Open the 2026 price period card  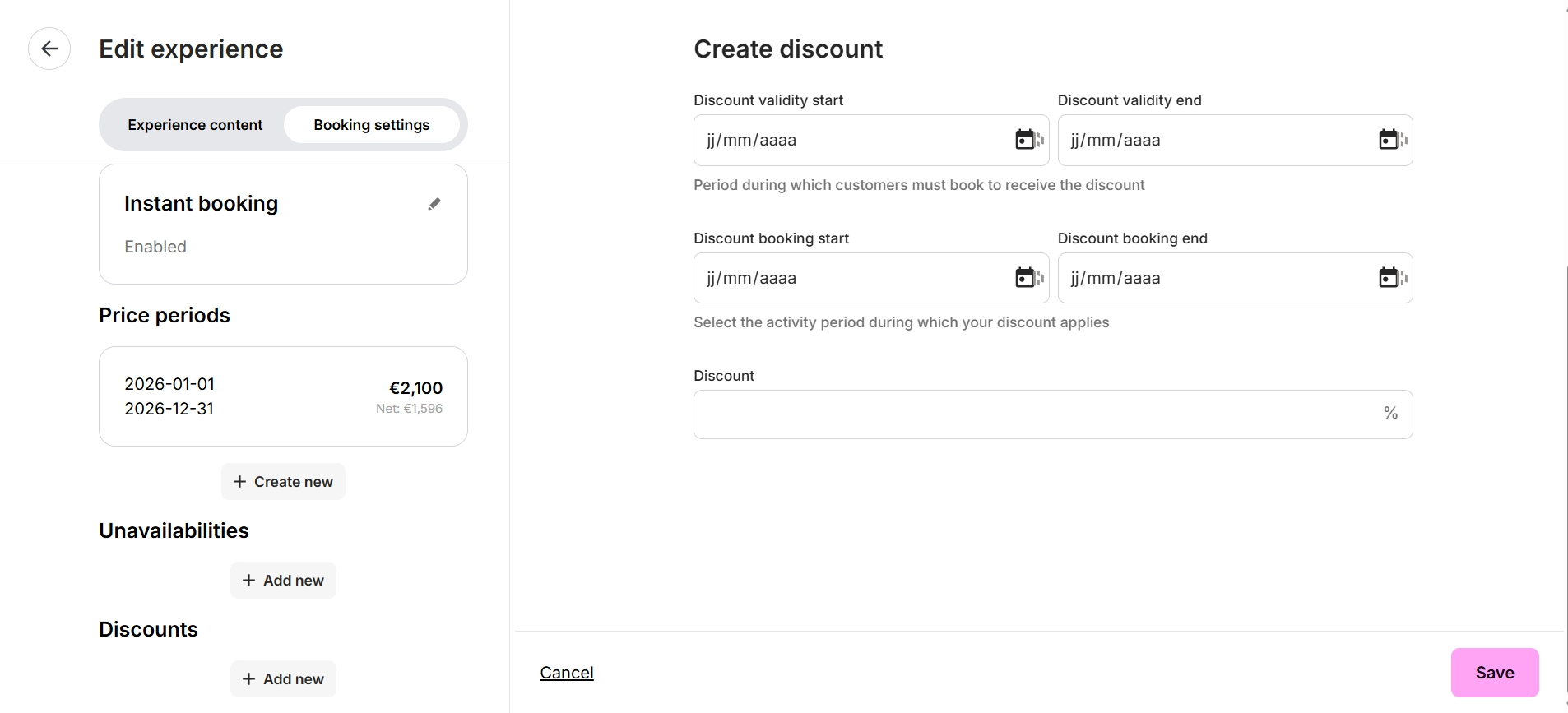coord(283,396)
